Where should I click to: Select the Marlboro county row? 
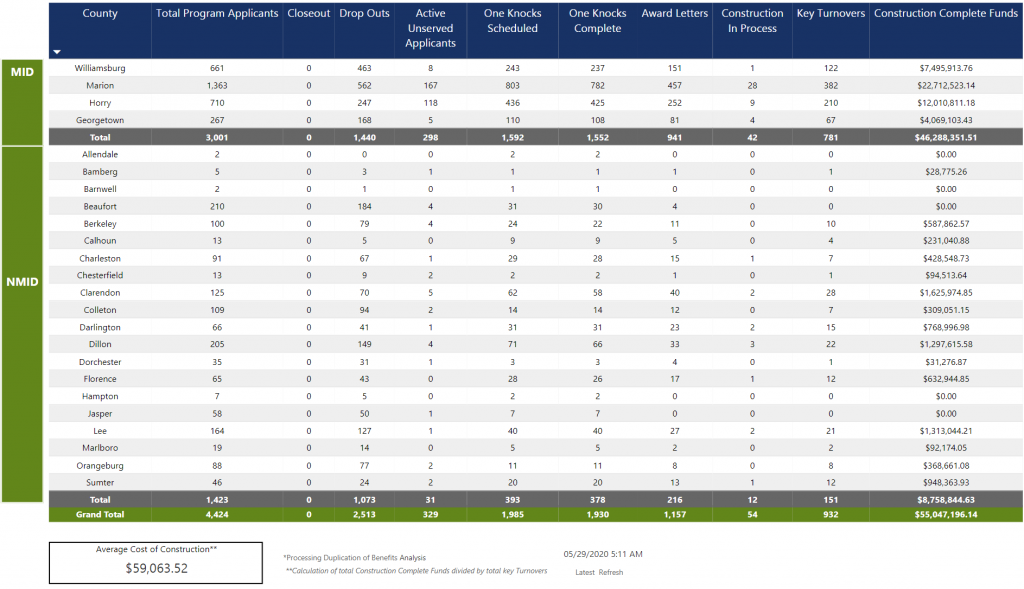pos(536,448)
